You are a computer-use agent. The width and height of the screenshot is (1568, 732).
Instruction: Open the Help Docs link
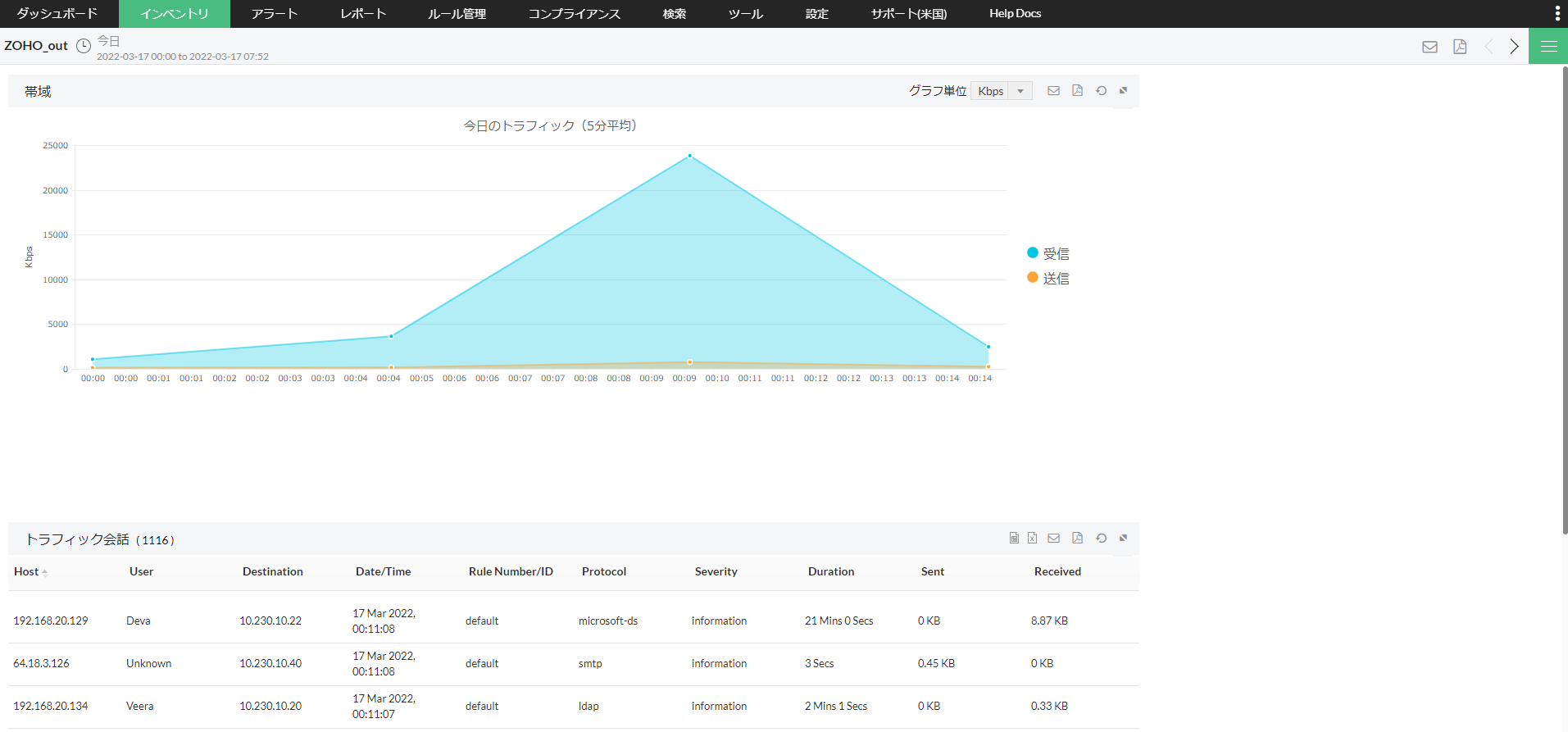pyautogui.click(x=1015, y=14)
